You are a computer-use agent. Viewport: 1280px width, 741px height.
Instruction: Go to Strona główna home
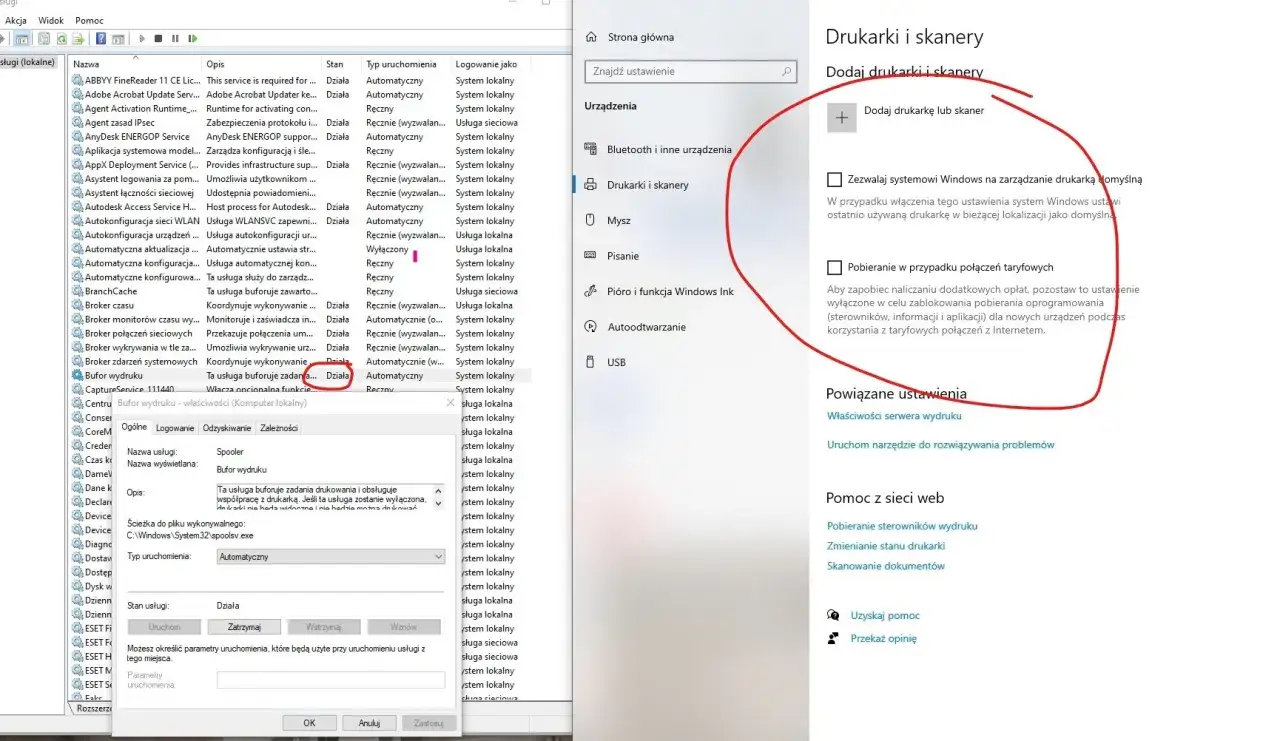click(640, 38)
